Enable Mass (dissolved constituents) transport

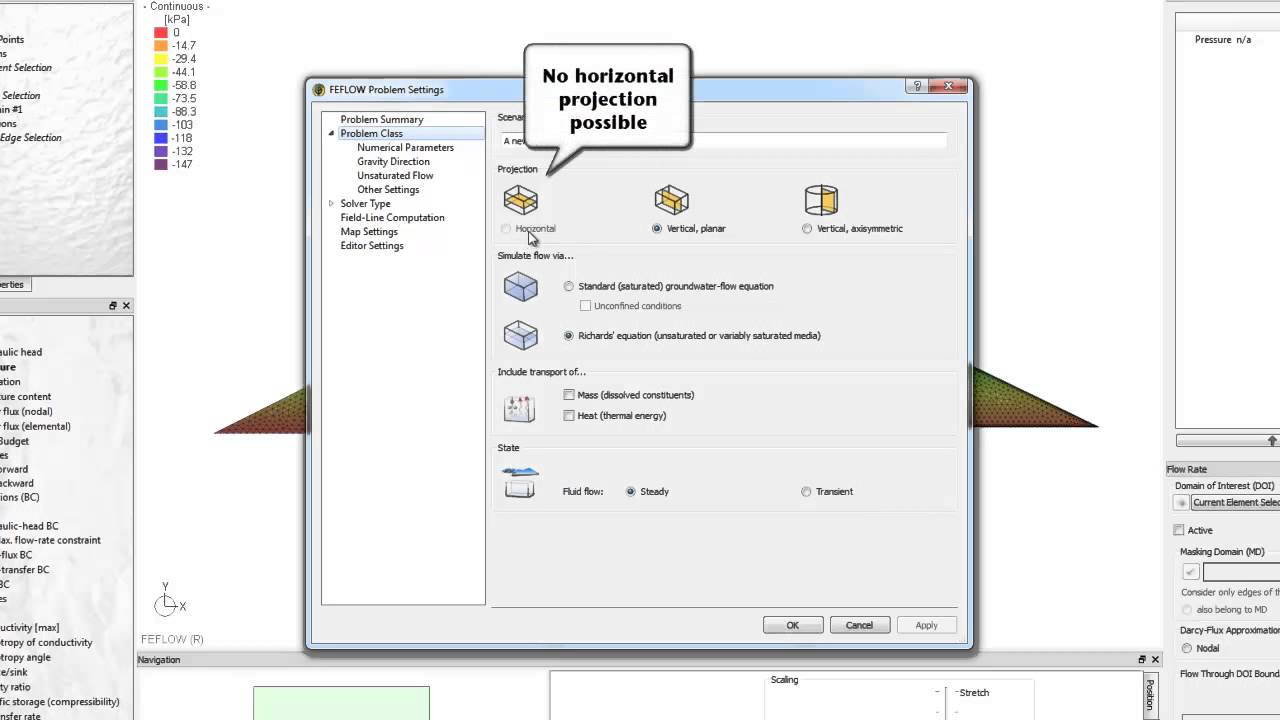[x=569, y=395]
